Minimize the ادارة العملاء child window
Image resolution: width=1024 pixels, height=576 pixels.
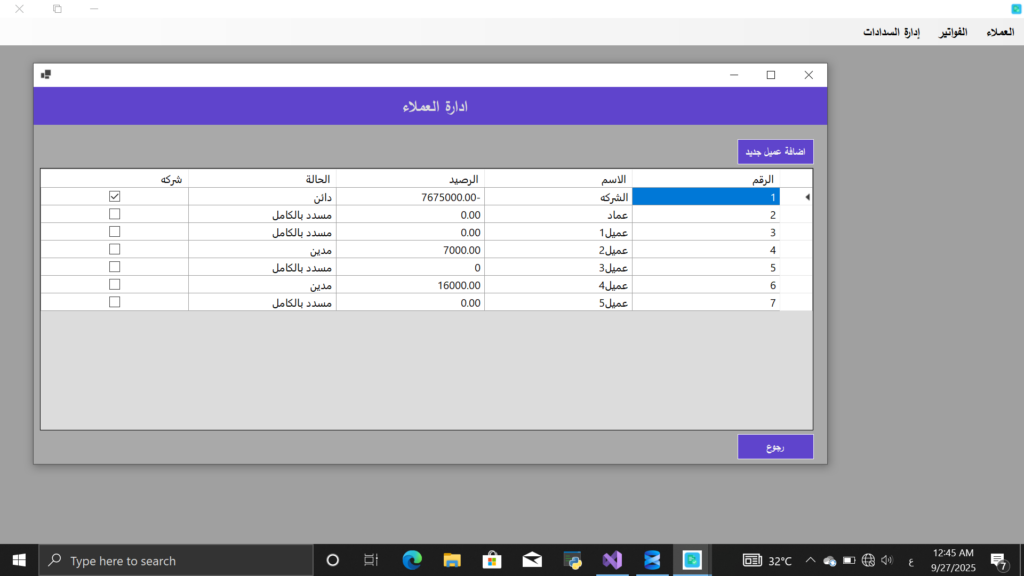734,75
